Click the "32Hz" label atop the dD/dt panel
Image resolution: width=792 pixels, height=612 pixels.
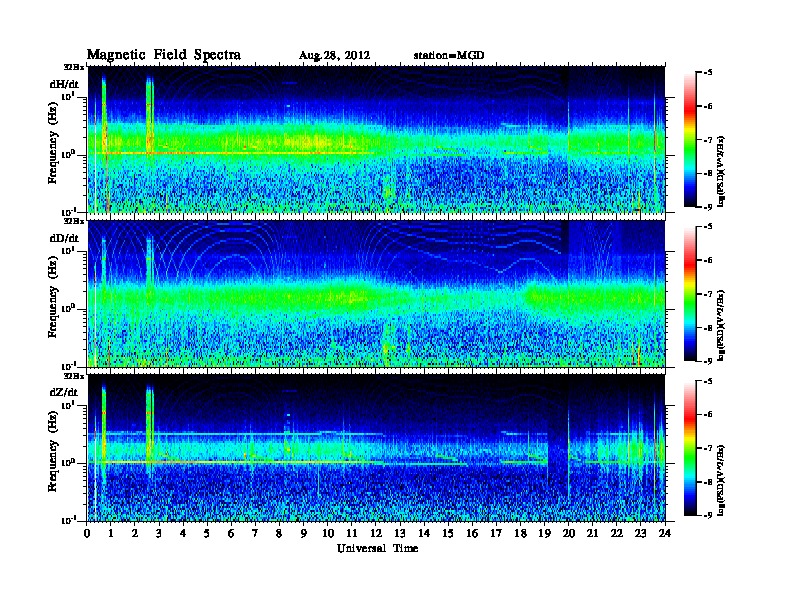click(73, 221)
